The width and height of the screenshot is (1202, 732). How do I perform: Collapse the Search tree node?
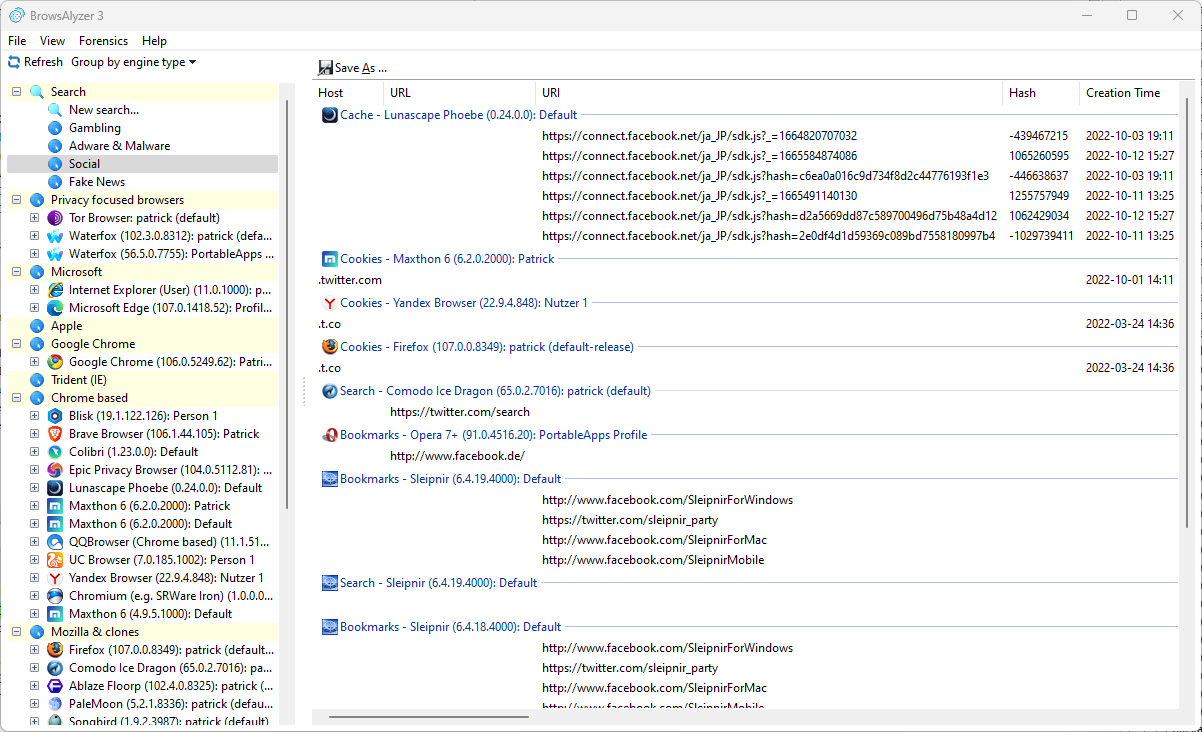pos(16,92)
